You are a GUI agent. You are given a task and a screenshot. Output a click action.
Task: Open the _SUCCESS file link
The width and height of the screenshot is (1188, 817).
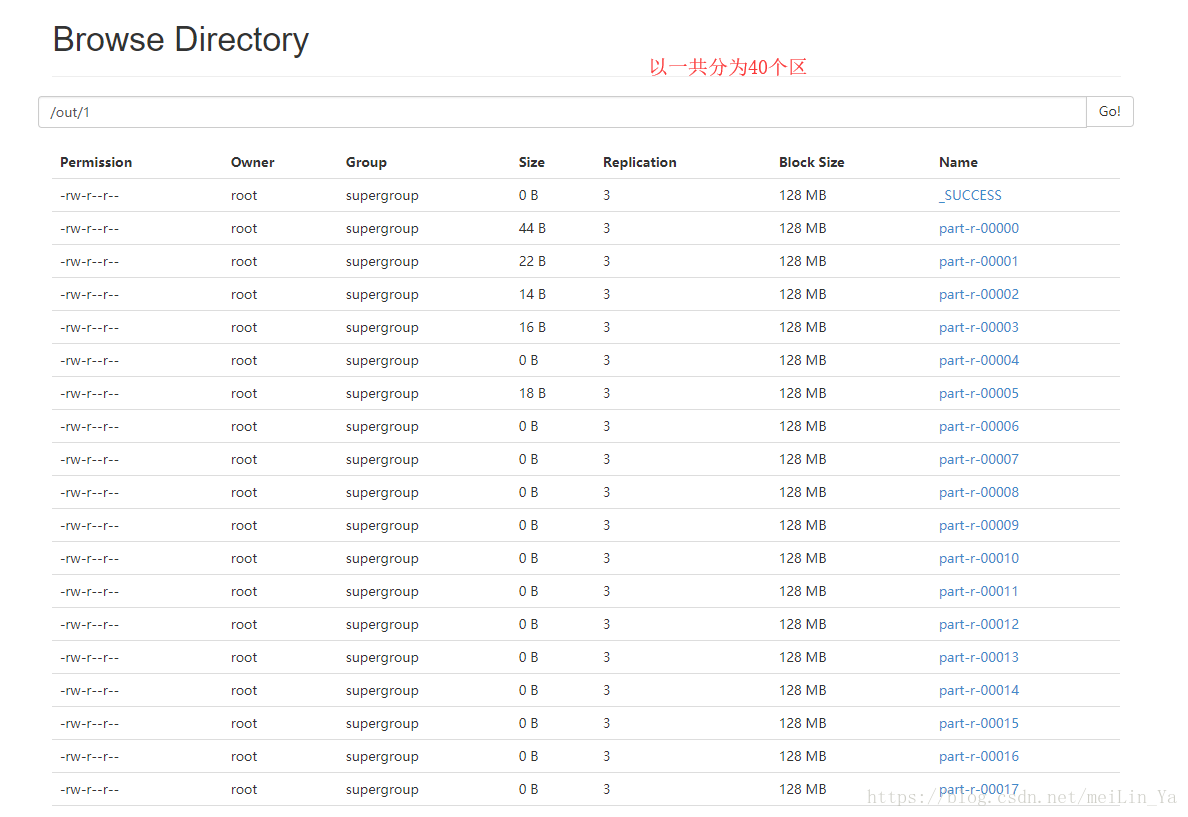[x=970, y=196]
